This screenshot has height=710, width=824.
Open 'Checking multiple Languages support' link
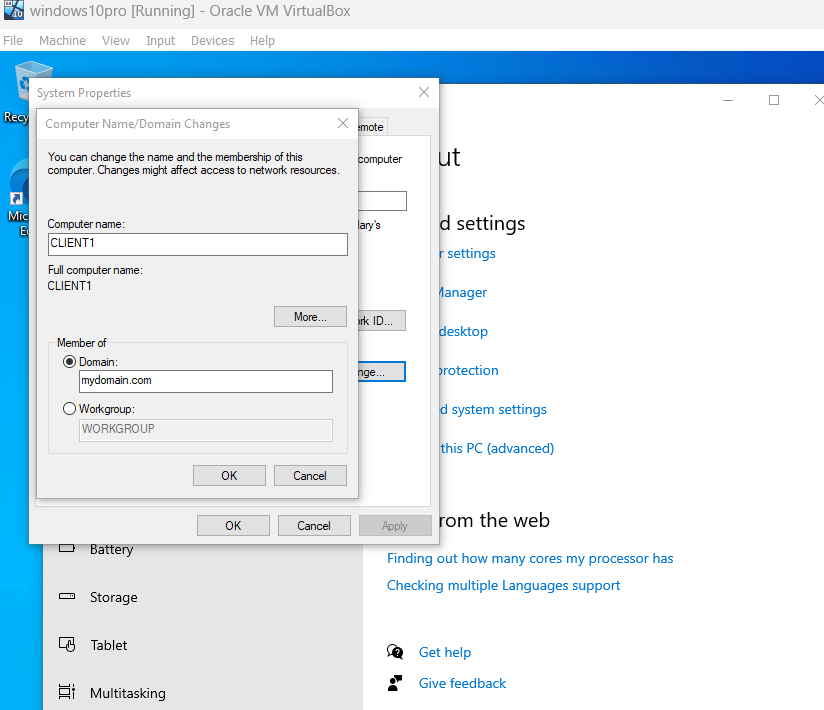tap(503, 585)
